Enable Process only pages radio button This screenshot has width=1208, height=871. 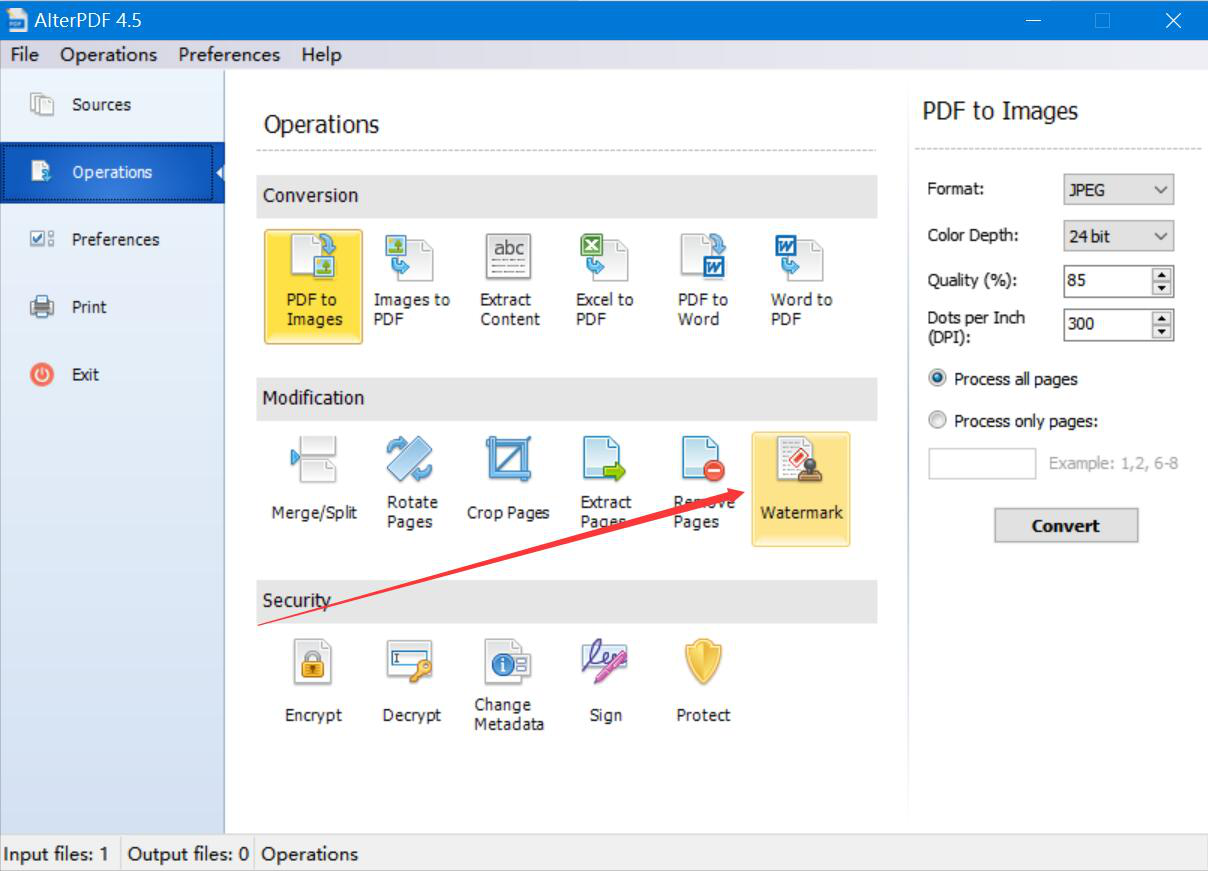938,421
